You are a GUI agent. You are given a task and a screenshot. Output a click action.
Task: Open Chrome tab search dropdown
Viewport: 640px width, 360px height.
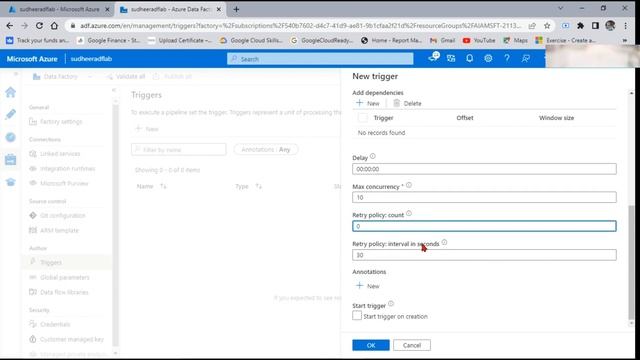[560, 9]
